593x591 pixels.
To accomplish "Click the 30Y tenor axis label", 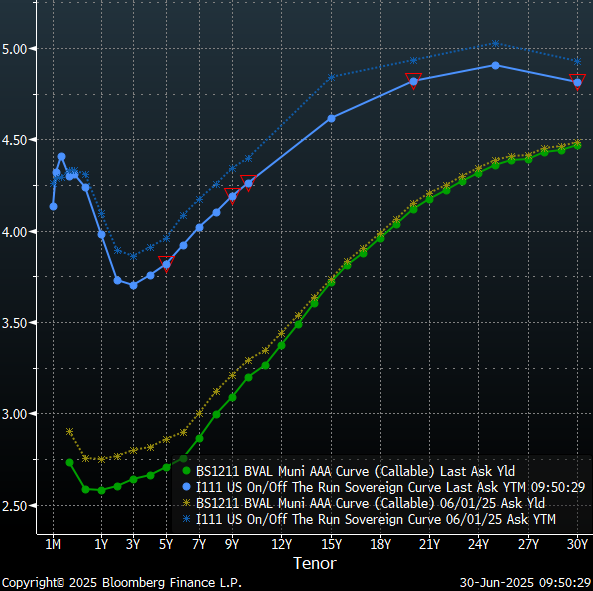I will [x=577, y=544].
